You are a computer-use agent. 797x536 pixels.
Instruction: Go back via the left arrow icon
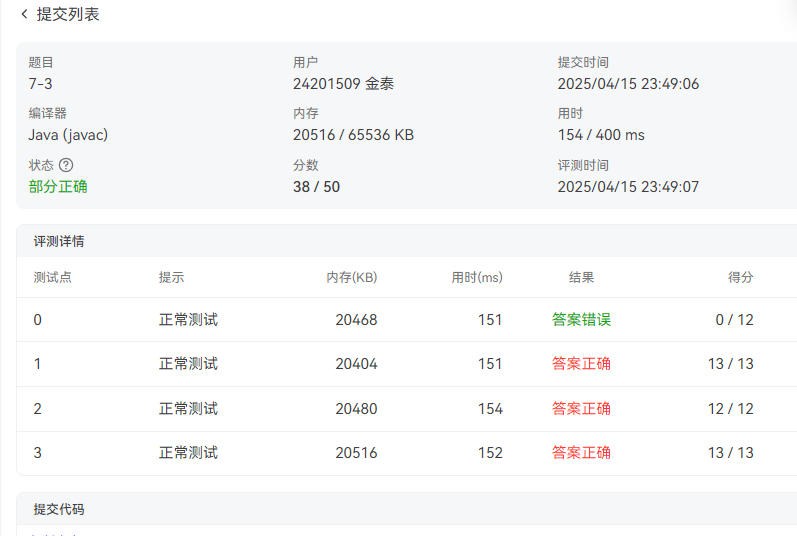(24, 14)
